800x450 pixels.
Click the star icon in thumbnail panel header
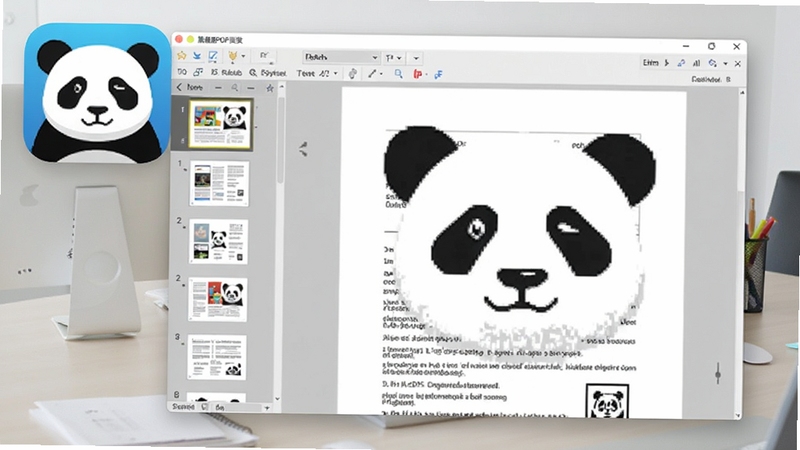(269, 88)
